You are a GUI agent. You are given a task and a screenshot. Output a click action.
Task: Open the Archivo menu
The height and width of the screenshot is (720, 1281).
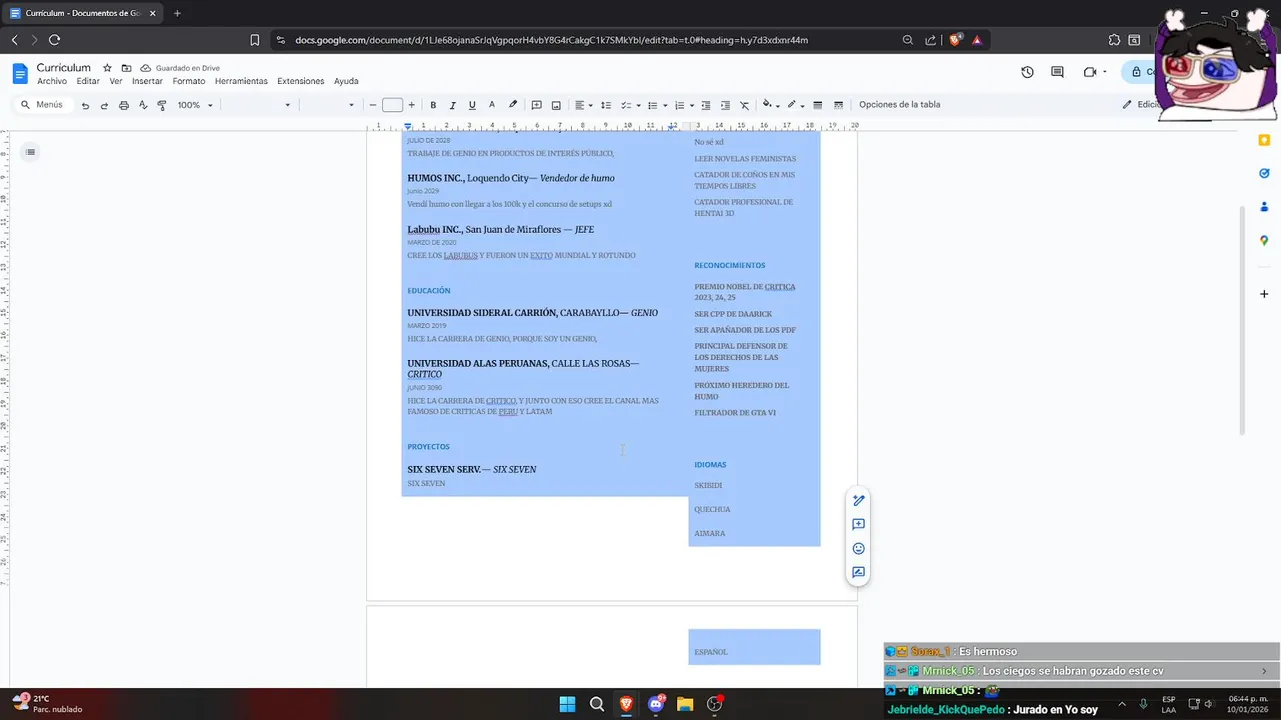click(x=52, y=81)
